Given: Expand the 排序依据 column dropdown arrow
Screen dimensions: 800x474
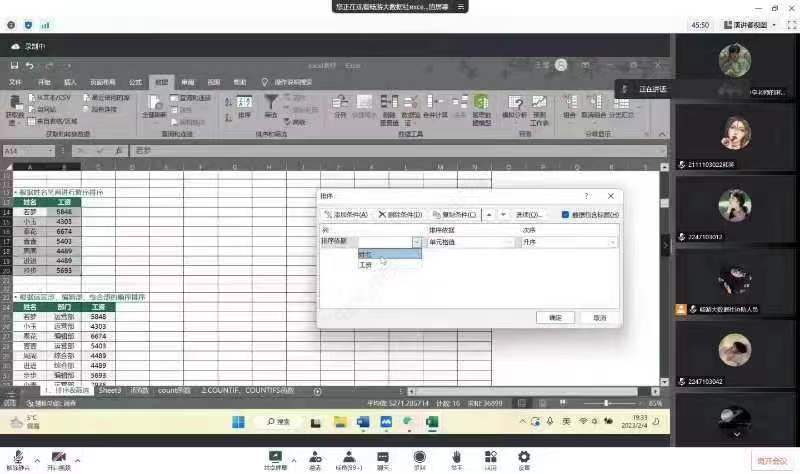Looking at the screenshot, I should click(x=416, y=242).
